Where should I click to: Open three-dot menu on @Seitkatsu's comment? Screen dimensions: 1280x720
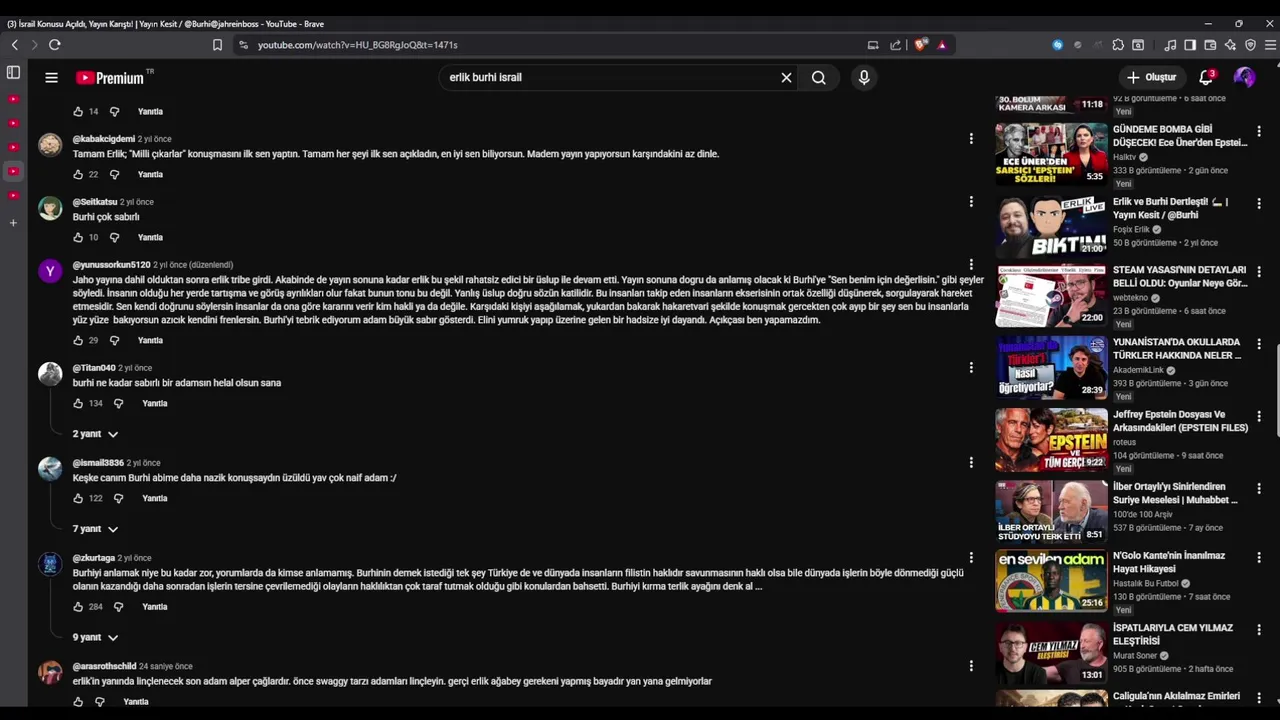pyautogui.click(x=970, y=202)
